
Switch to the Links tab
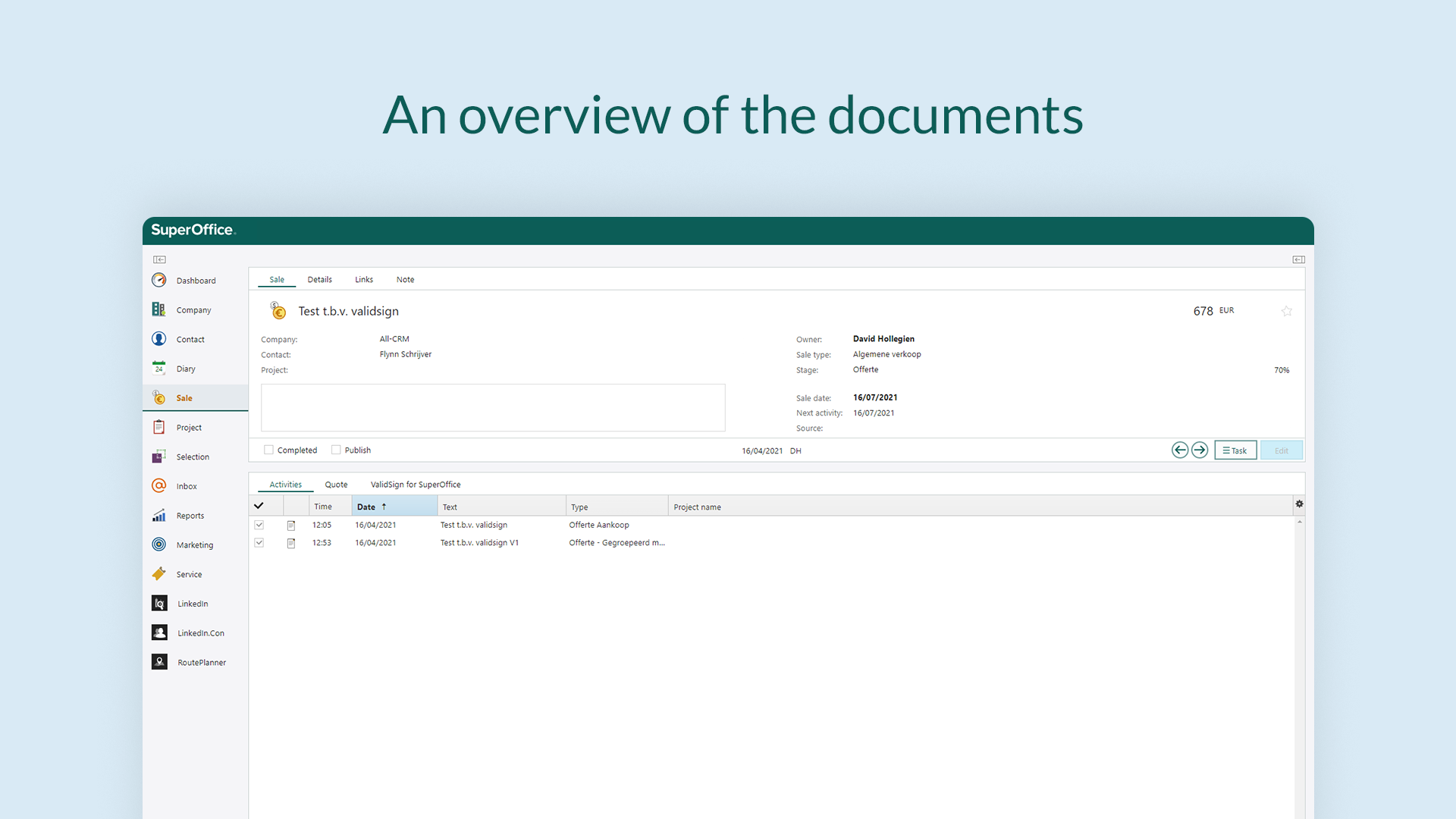(x=364, y=280)
